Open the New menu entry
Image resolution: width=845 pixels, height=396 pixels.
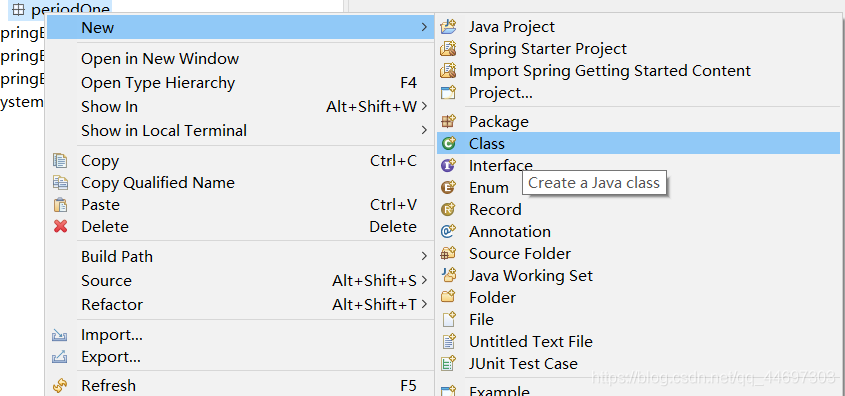coord(239,27)
